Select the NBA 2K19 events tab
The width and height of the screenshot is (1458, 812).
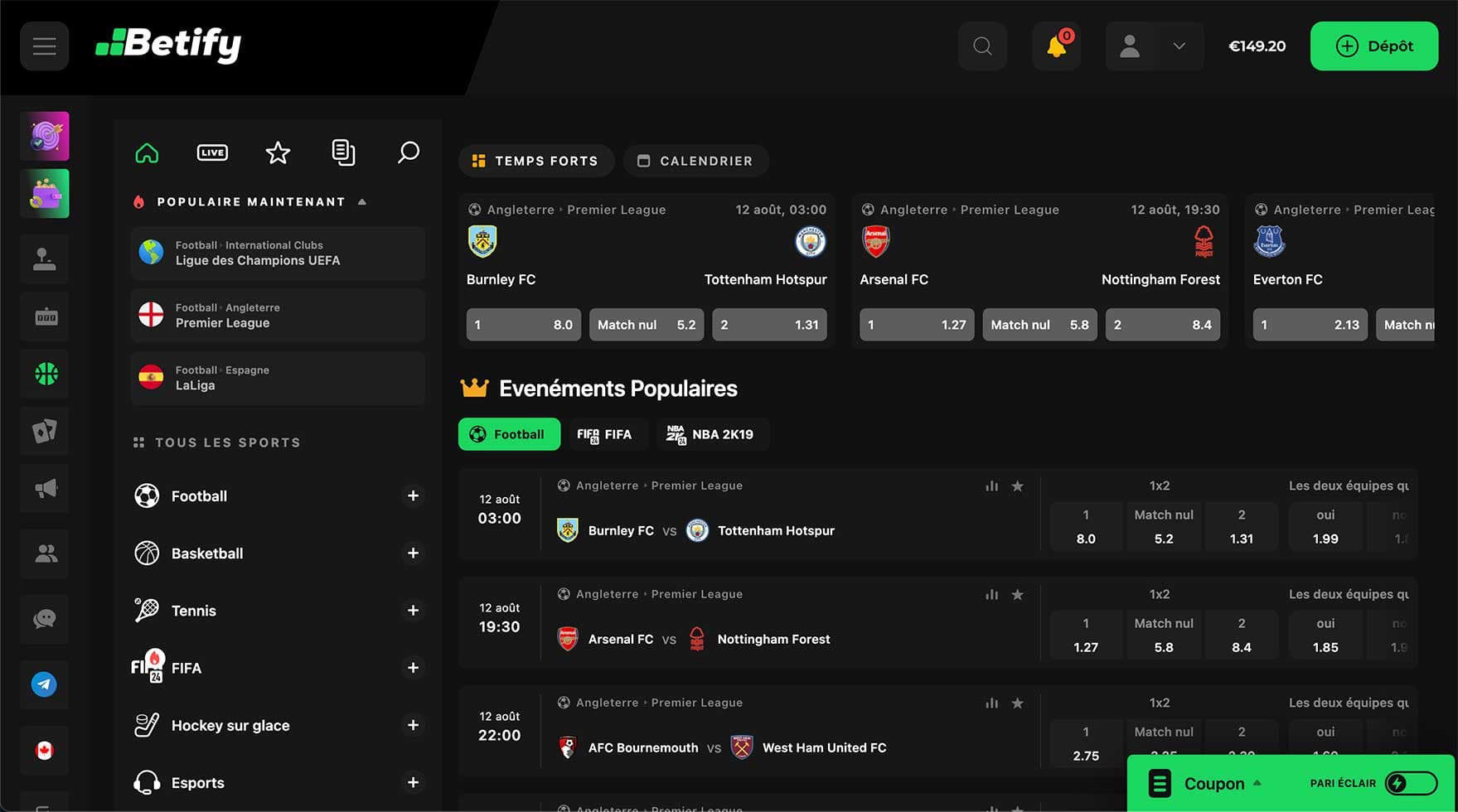point(711,433)
